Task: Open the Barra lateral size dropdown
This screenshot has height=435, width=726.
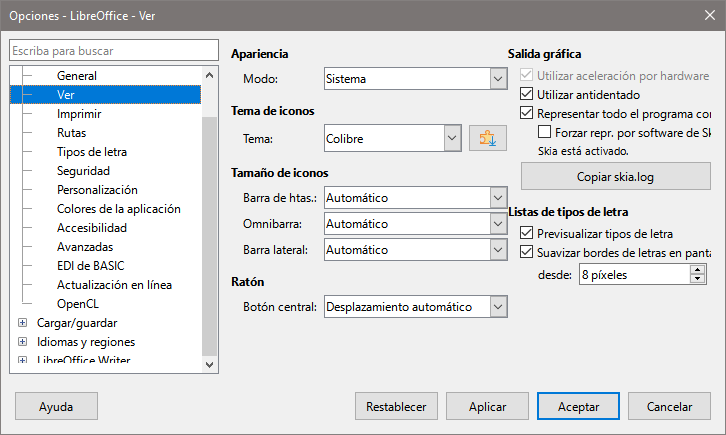Action: coord(415,249)
